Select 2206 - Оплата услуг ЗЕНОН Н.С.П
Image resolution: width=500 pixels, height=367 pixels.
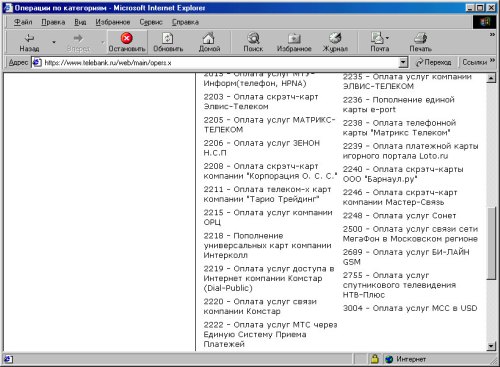pos(262,148)
